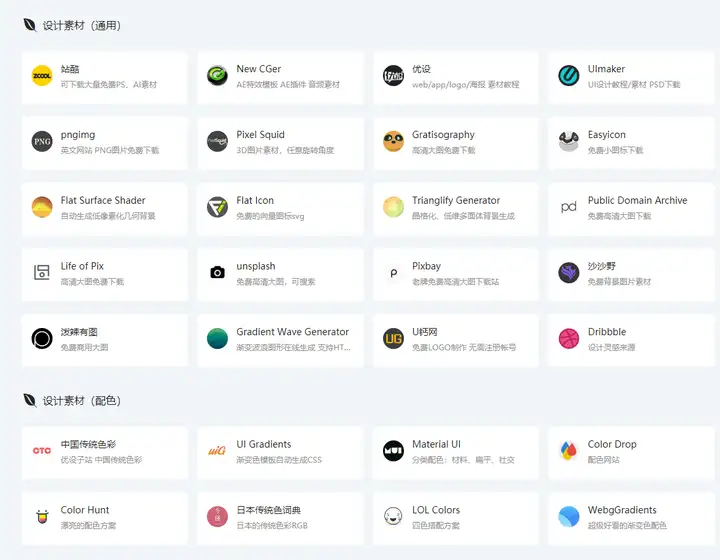Click the description 免费商用大图
This screenshot has height=560, width=720.
click(x=84, y=347)
